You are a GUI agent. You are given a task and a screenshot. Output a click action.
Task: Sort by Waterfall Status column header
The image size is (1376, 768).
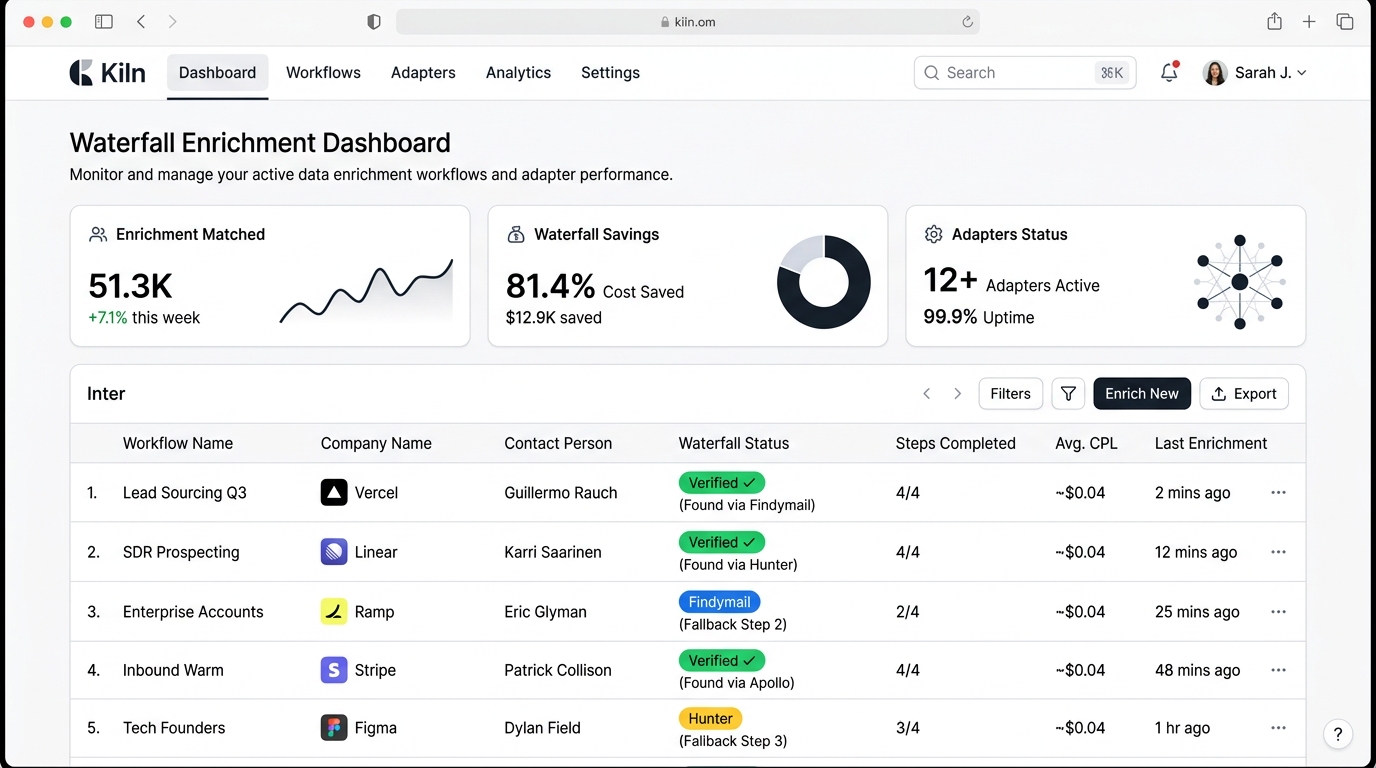pos(734,444)
